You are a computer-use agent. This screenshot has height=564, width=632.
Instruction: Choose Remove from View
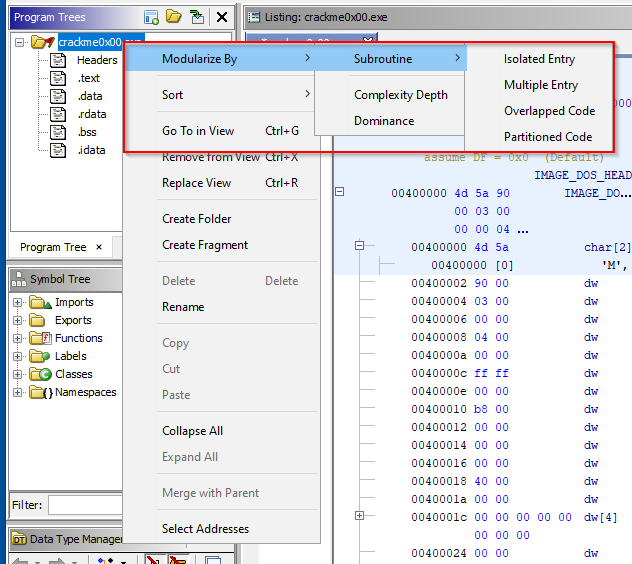[221, 157]
